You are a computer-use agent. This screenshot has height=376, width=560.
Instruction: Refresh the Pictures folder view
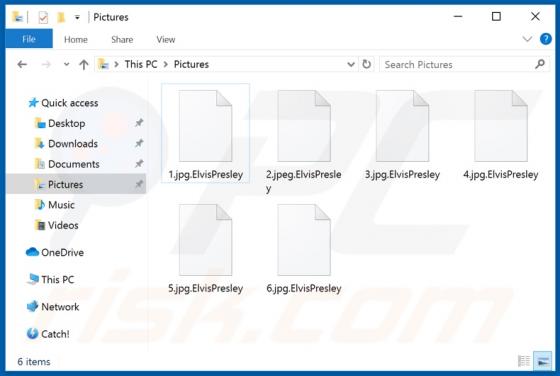coord(366,64)
